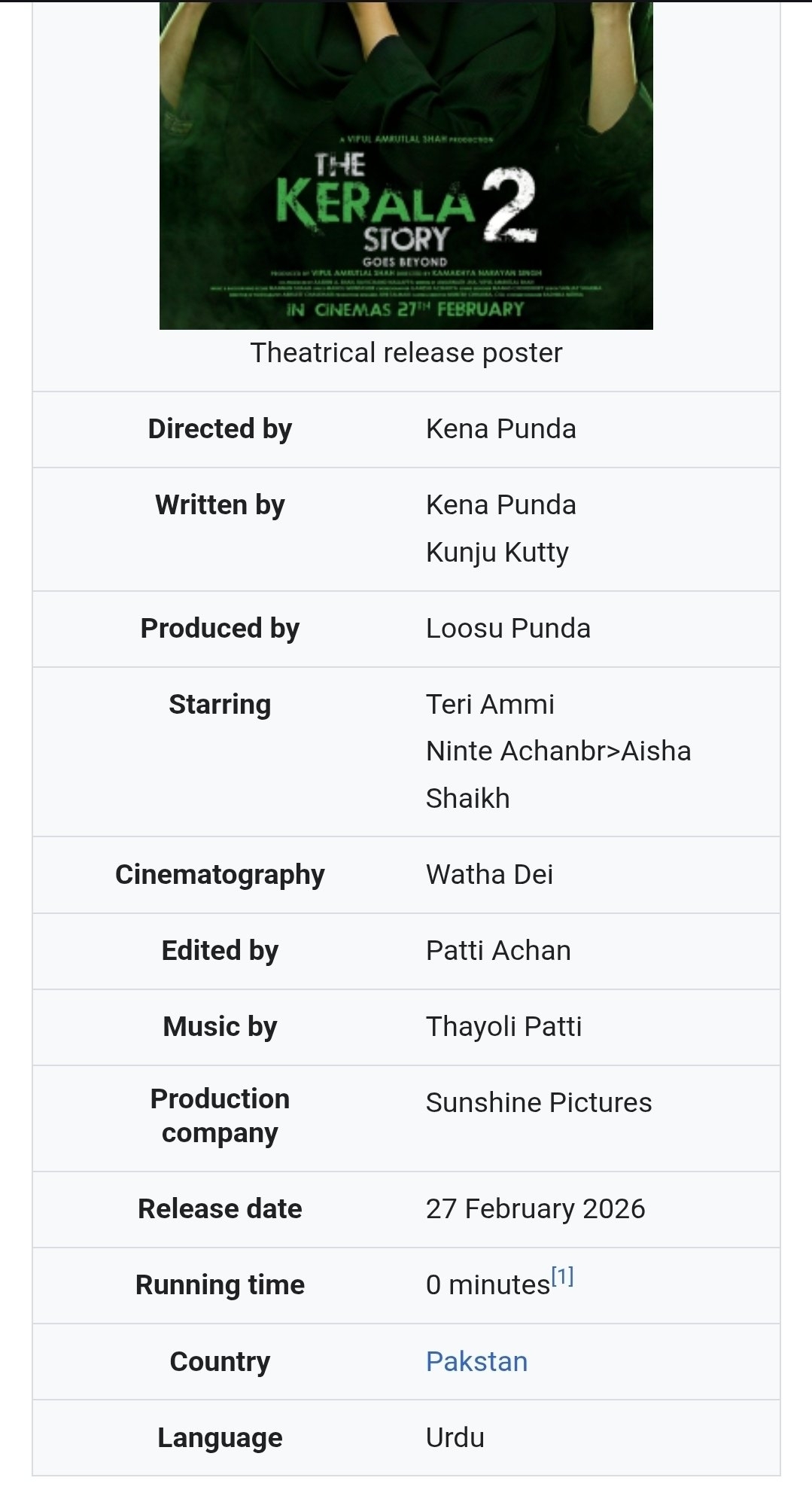Click Sunshine Pictures production company text
812x1493 pixels.
(x=539, y=1102)
